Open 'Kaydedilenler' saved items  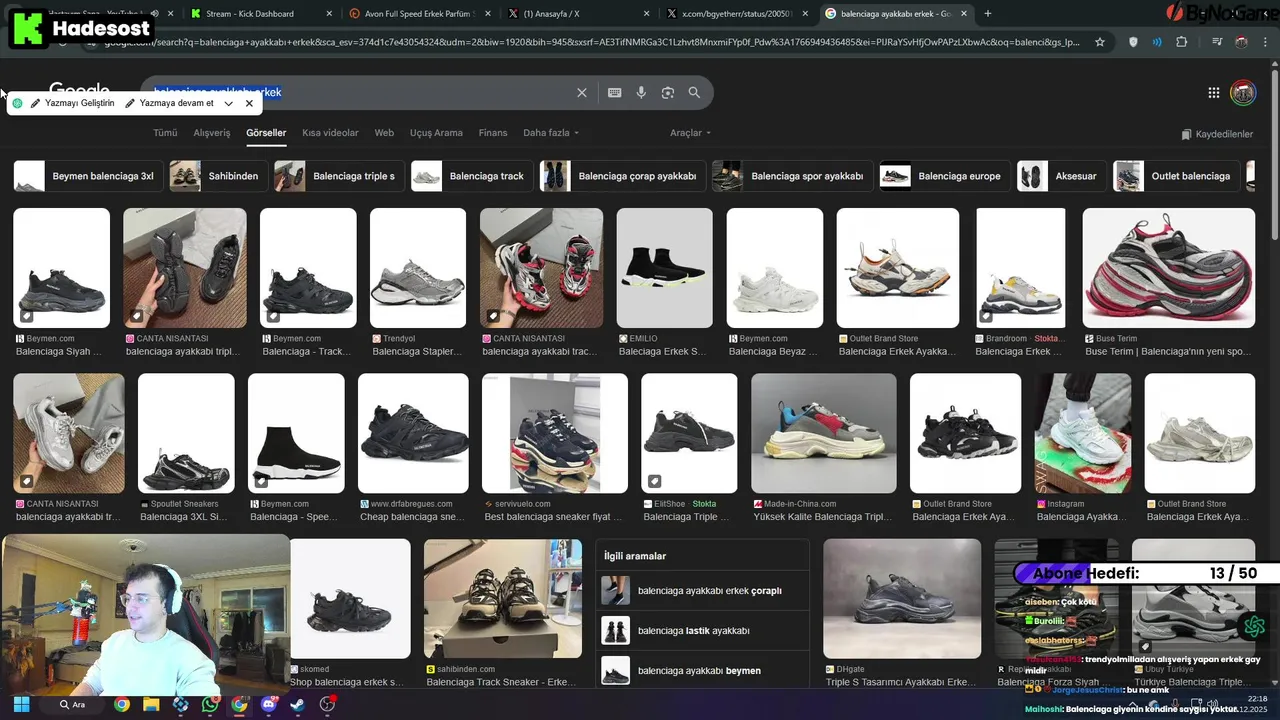(x=1217, y=134)
